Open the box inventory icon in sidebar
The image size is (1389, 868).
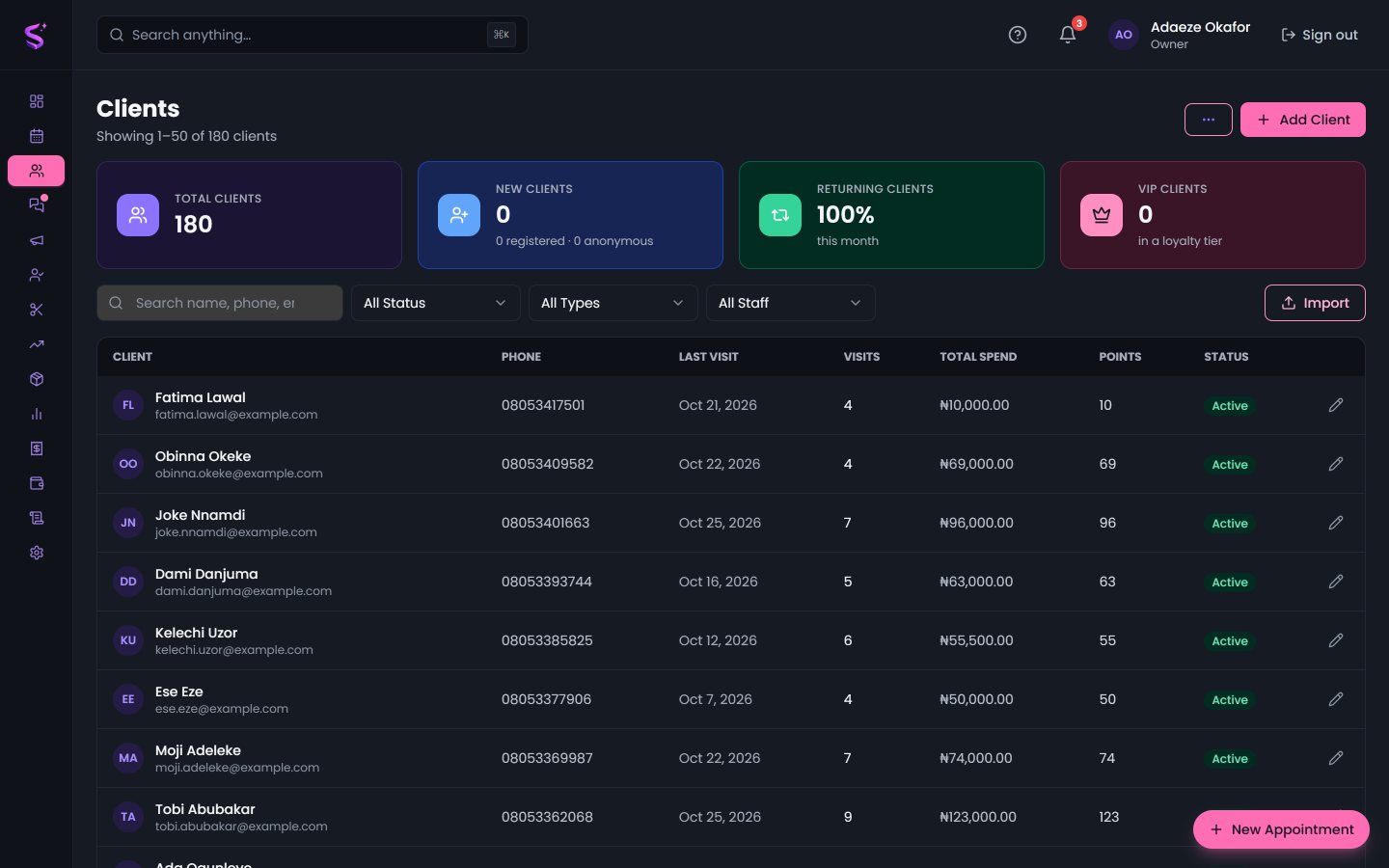[37, 379]
